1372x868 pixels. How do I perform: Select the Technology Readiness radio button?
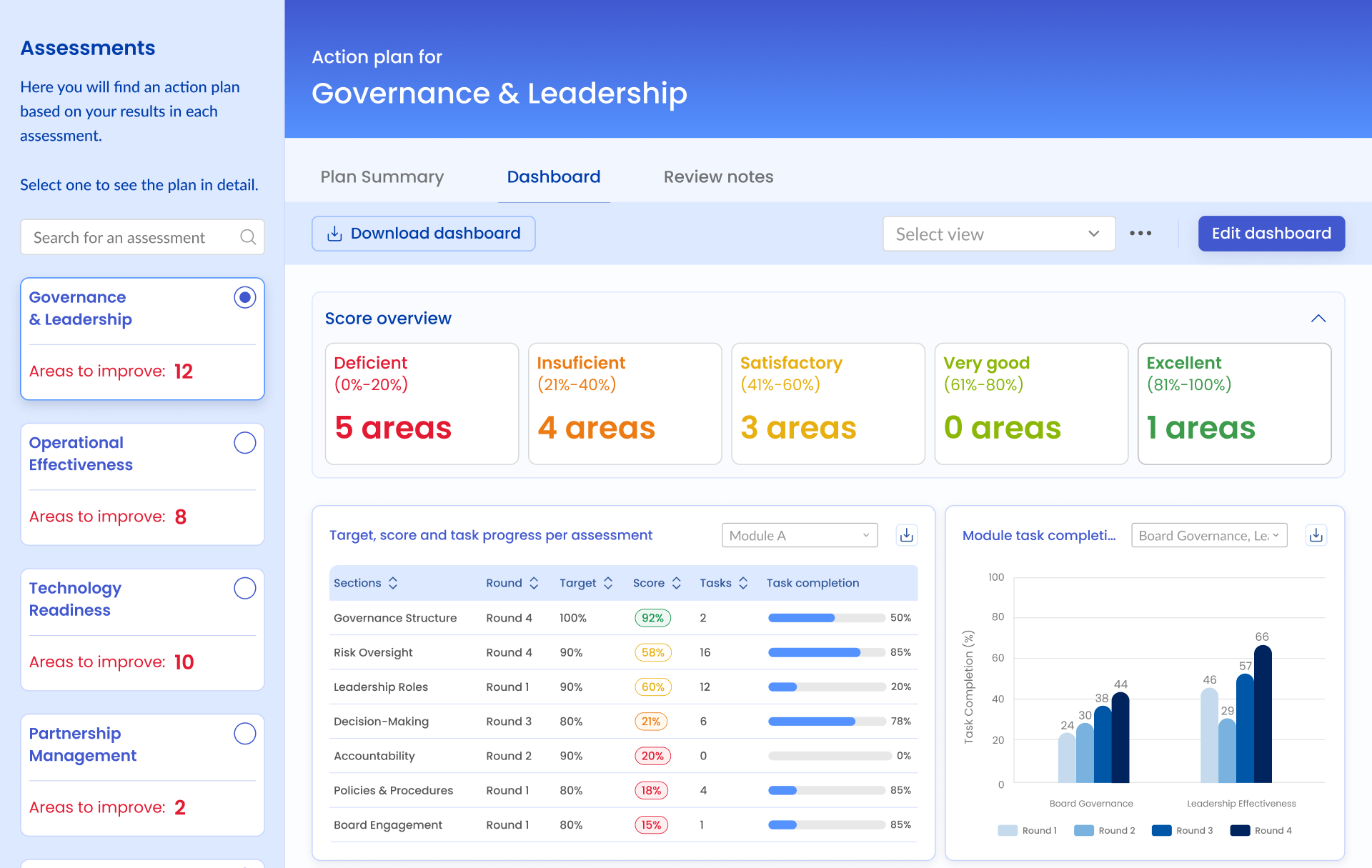[245, 588]
